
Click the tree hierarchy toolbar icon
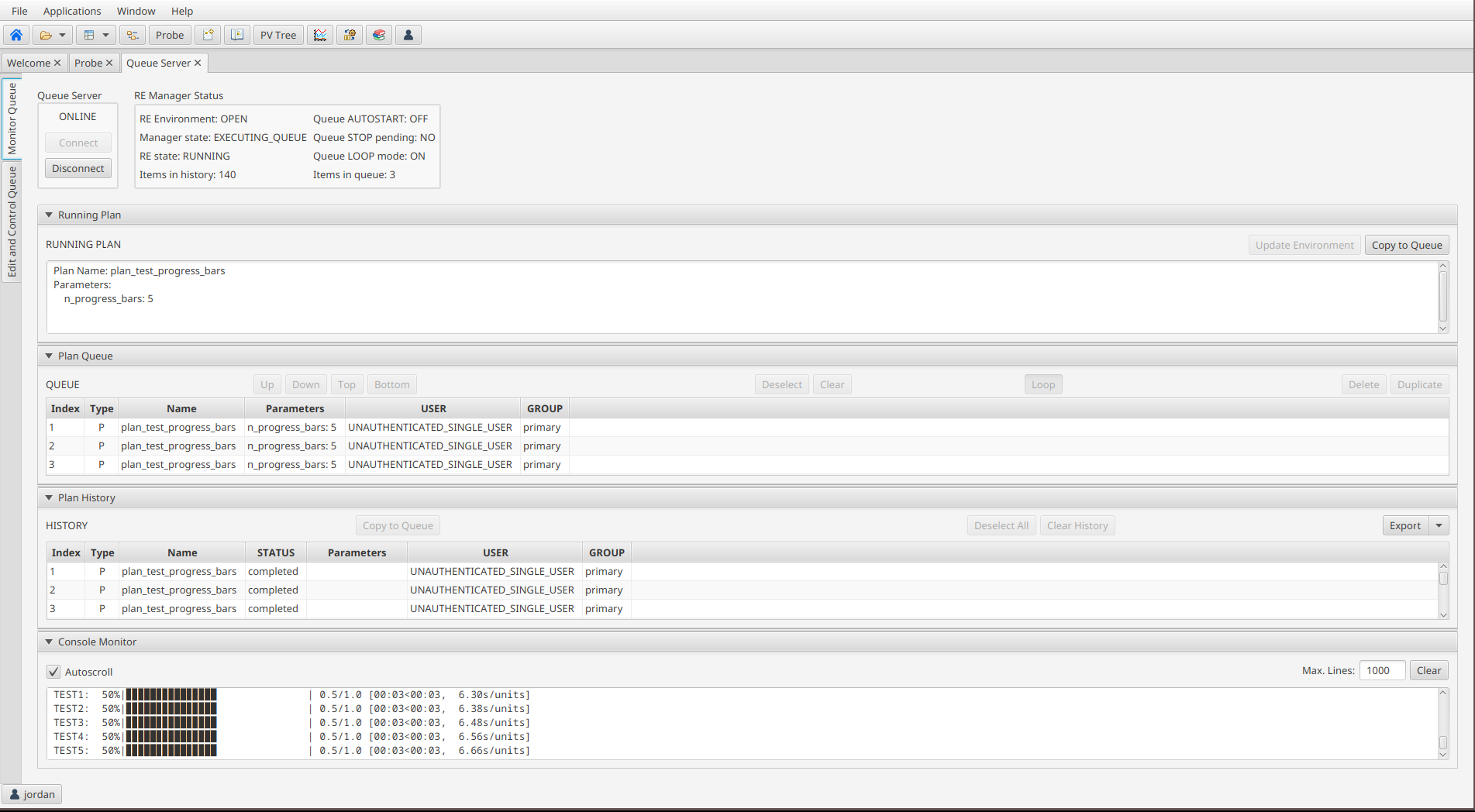(x=132, y=34)
